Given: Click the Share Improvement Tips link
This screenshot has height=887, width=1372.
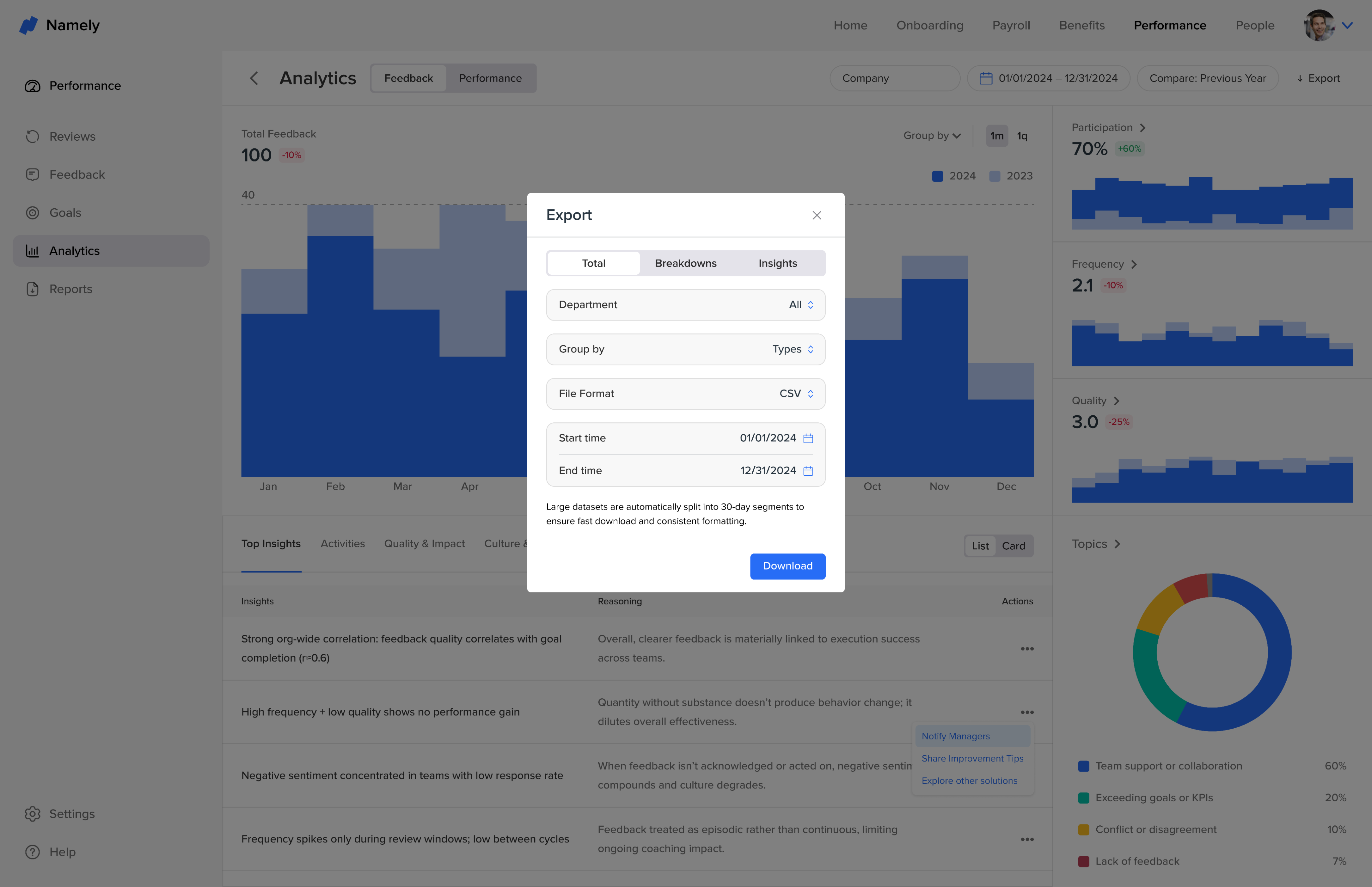Looking at the screenshot, I should [972, 759].
